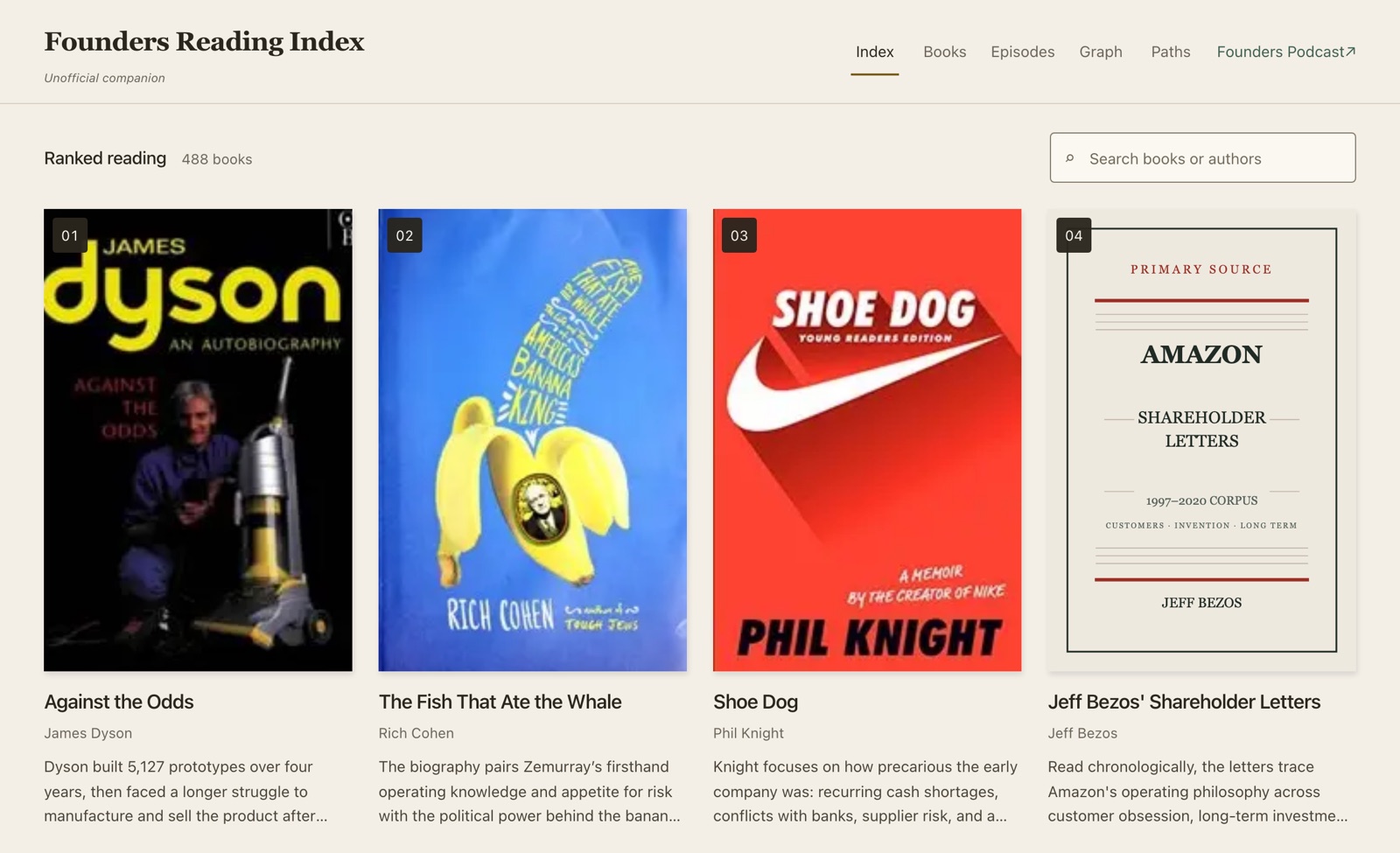
Task: Click the 01 rank badge on Dyson cover
Action: coord(70,235)
